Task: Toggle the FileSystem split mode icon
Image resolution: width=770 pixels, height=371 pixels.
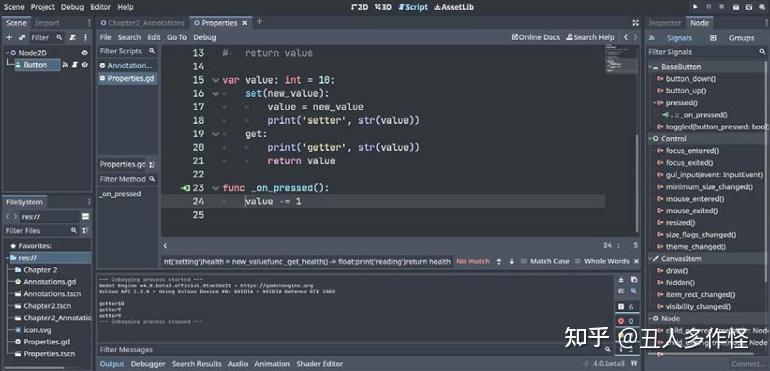Action: [x=85, y=217]
